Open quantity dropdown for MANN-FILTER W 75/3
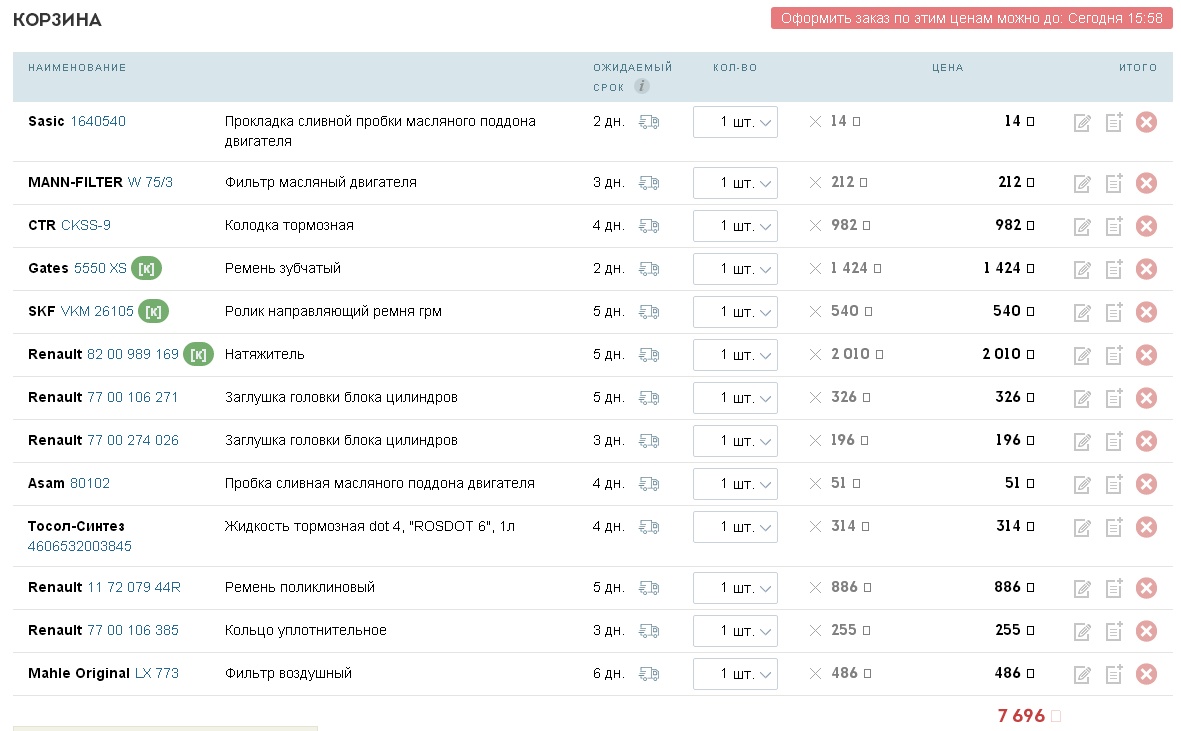The width and height of the screenshot is (1181, 731). (x=735, y=183)
